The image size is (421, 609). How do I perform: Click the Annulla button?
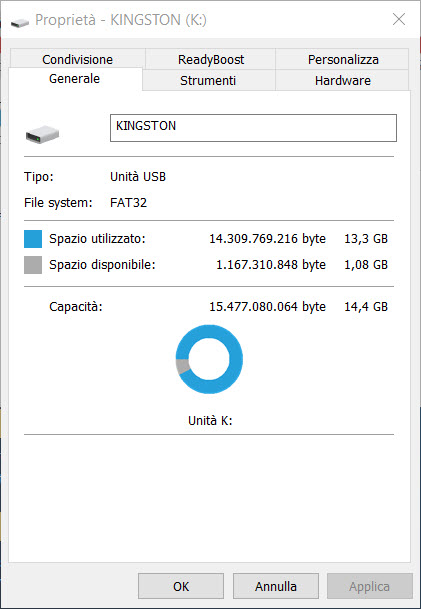(276, 586)
